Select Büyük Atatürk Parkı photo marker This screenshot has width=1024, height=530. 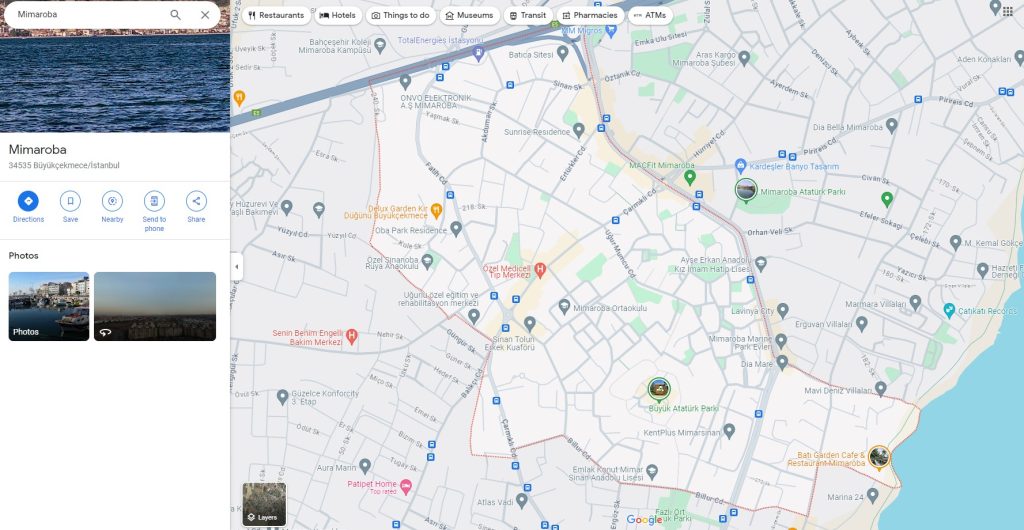pos(659,389)
